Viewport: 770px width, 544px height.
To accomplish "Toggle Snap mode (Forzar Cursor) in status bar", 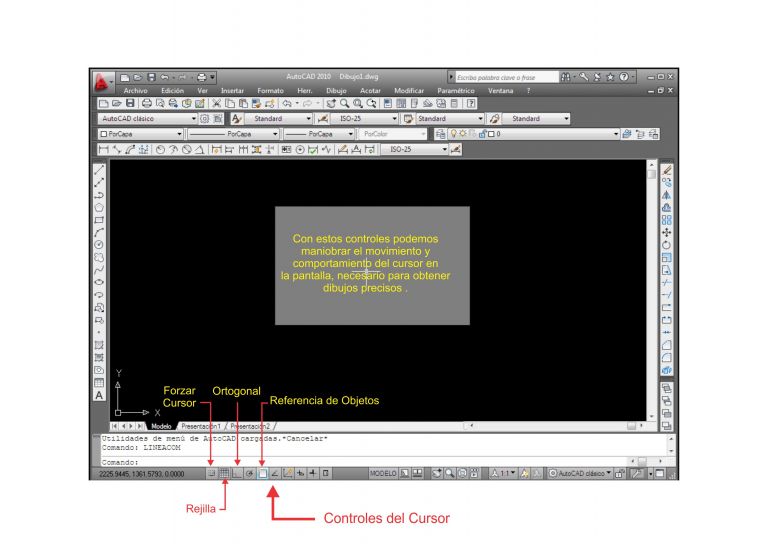I will tap(211, 474).
